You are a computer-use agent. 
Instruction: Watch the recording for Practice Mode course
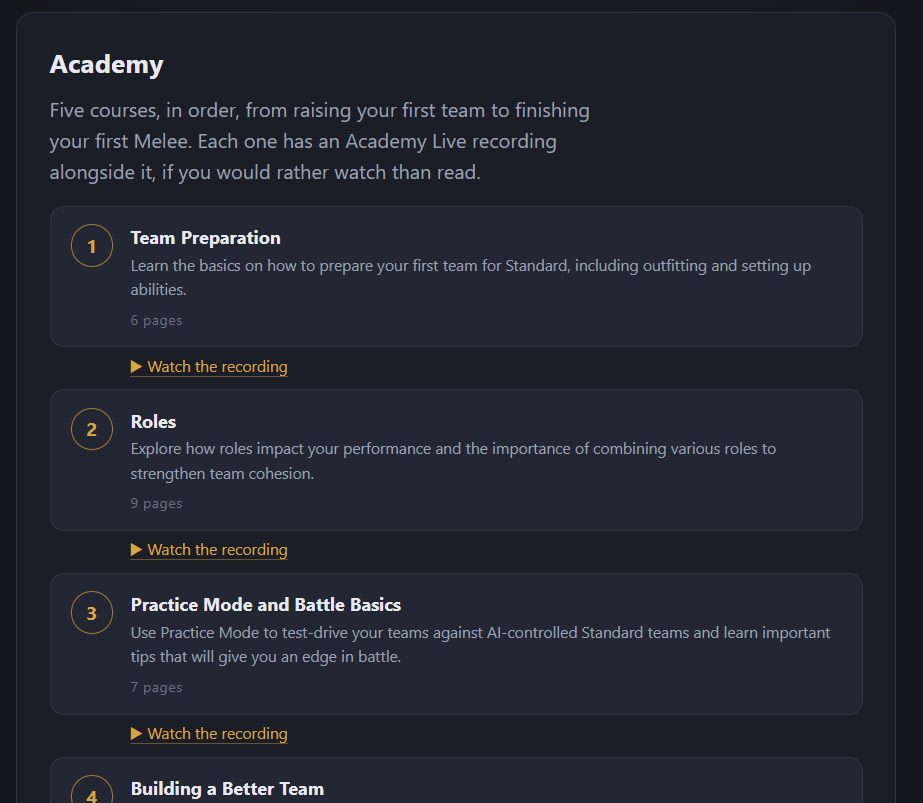click(x=209, y=734)
